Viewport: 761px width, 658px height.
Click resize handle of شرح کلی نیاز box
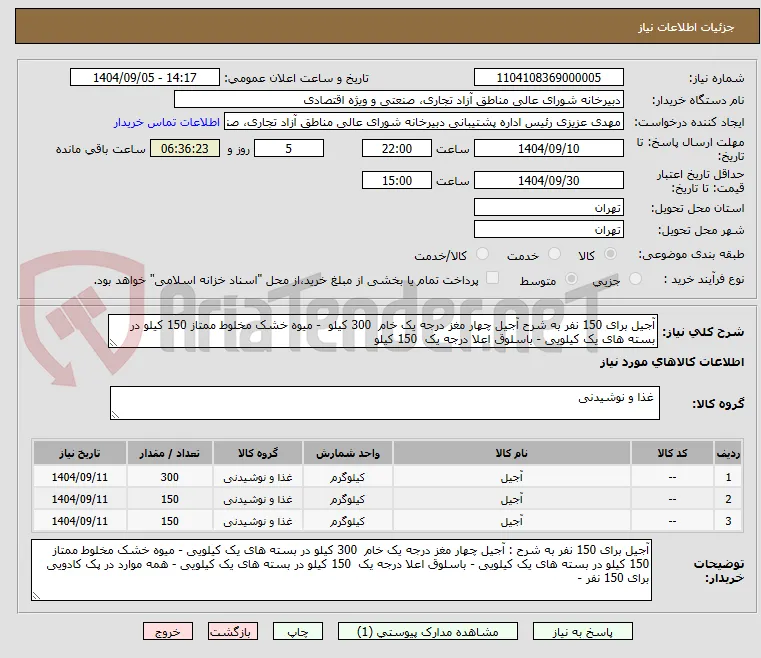[113, 343]
